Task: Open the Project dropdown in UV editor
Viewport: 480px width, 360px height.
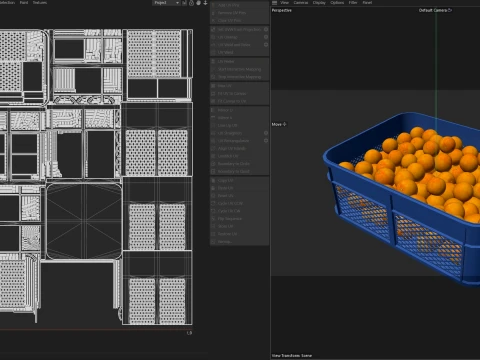Action: 167,3
